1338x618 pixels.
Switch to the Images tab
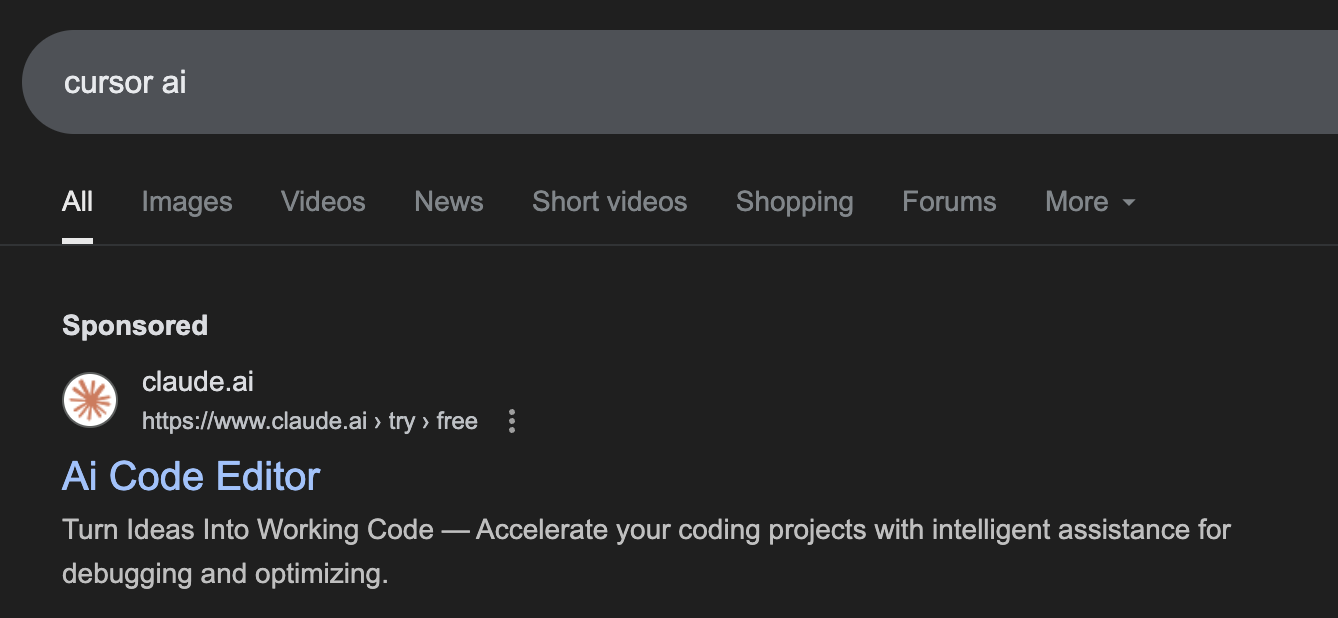(187, 202)
